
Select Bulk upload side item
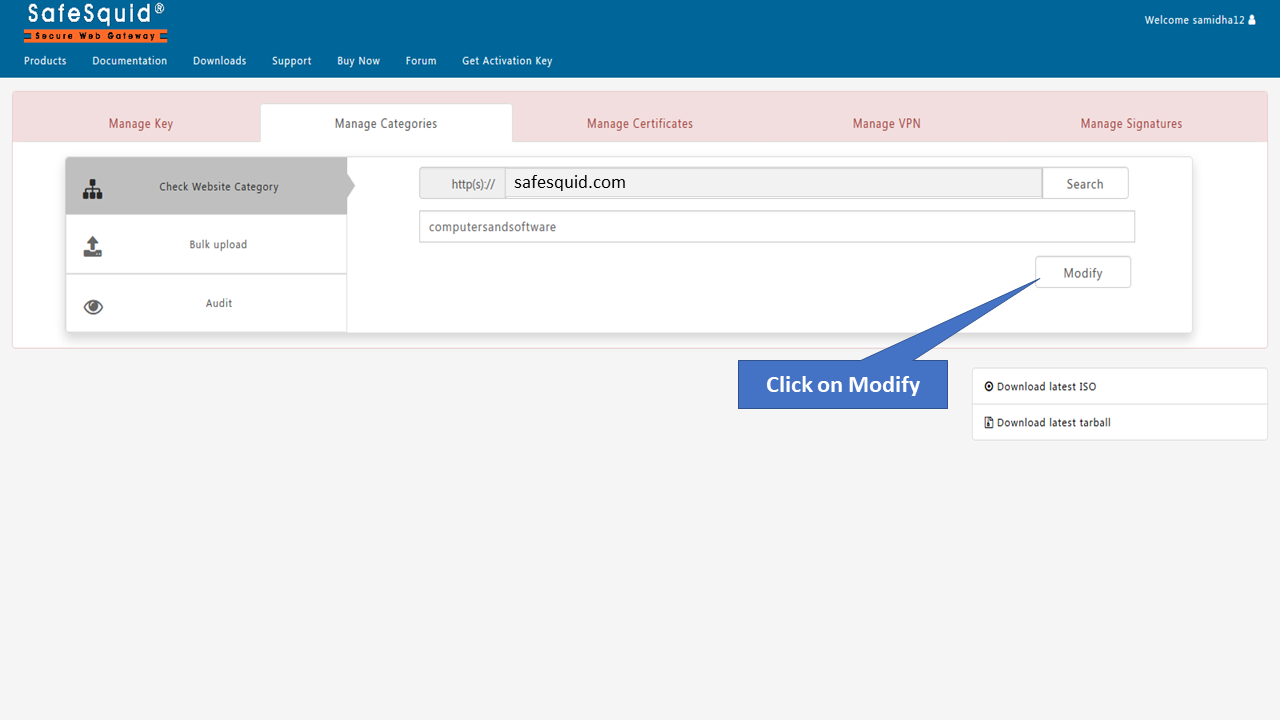point(206,245)
